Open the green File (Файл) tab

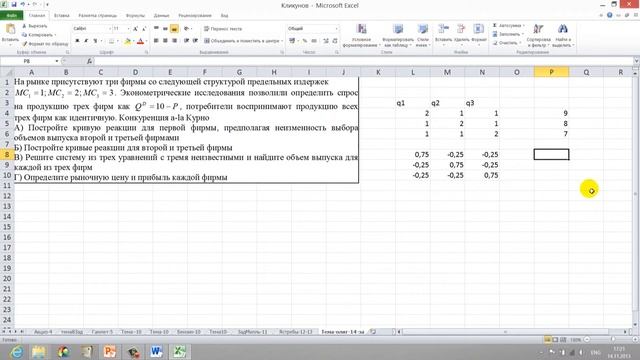point(11,16)
